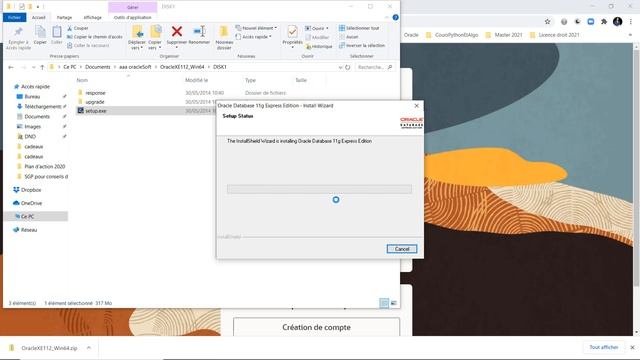Screen dimensions: 640x360
Task: Select the response folder
Action: (96, 93)
